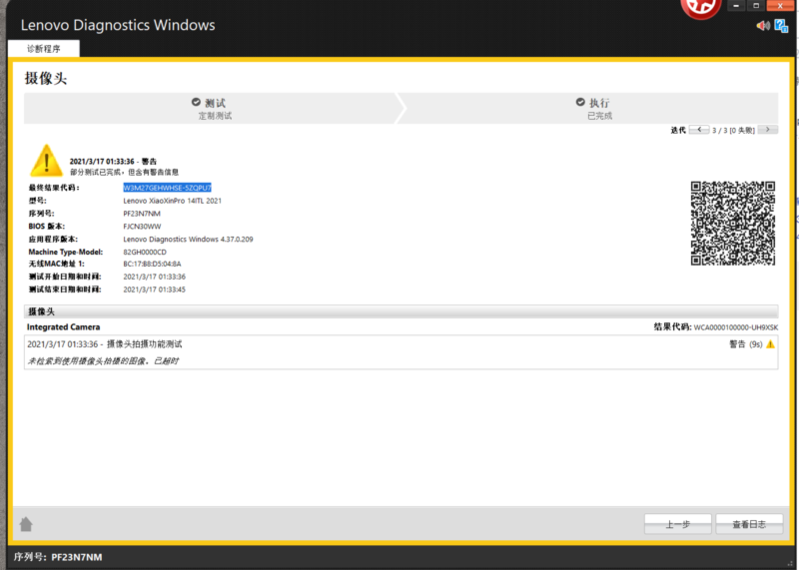Maximize the Lenovo Diagnostics window

756,6
